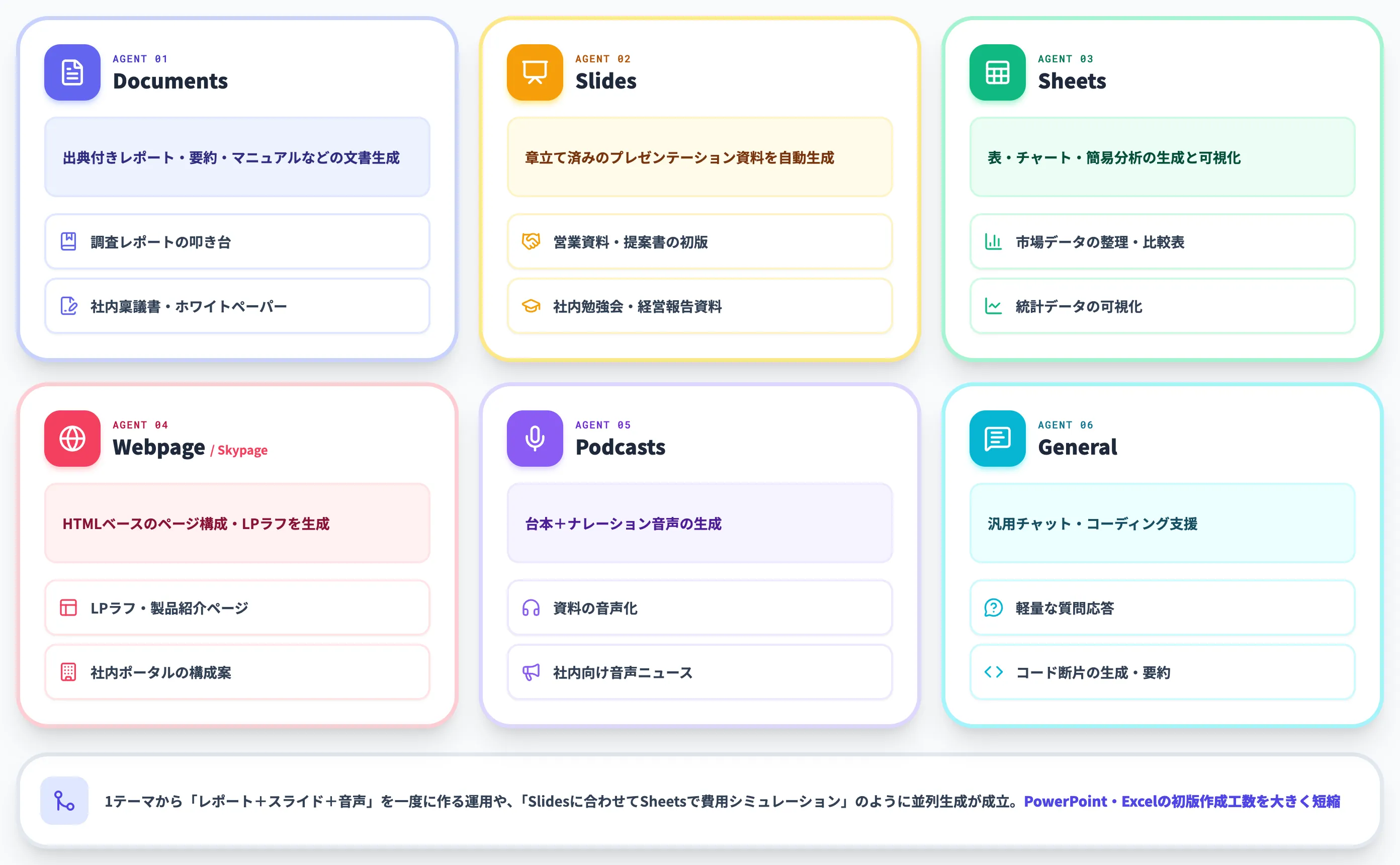Click the AGENT 01 label
The width and height of the screenshot is (1400, 865).
pyautogui.click(x=140, y=59)
